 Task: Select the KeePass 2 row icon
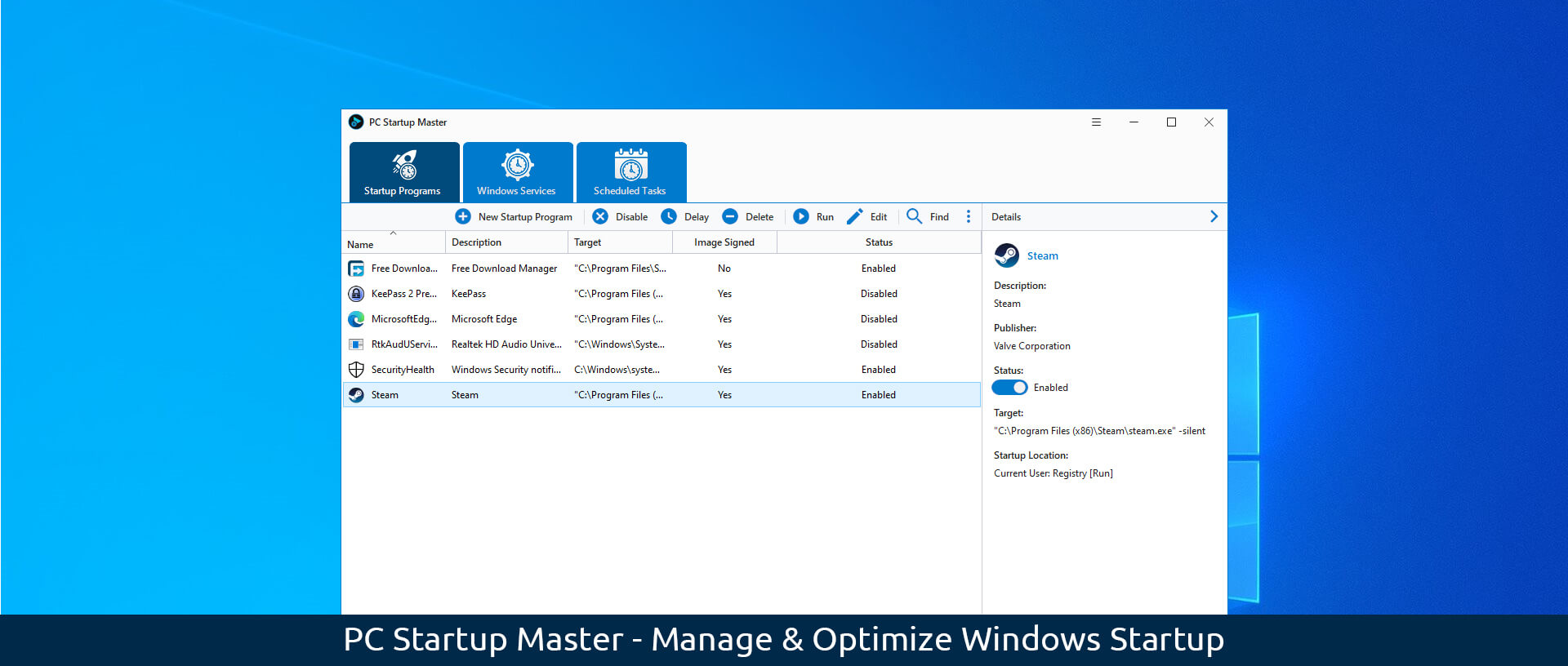pos(356,294)
